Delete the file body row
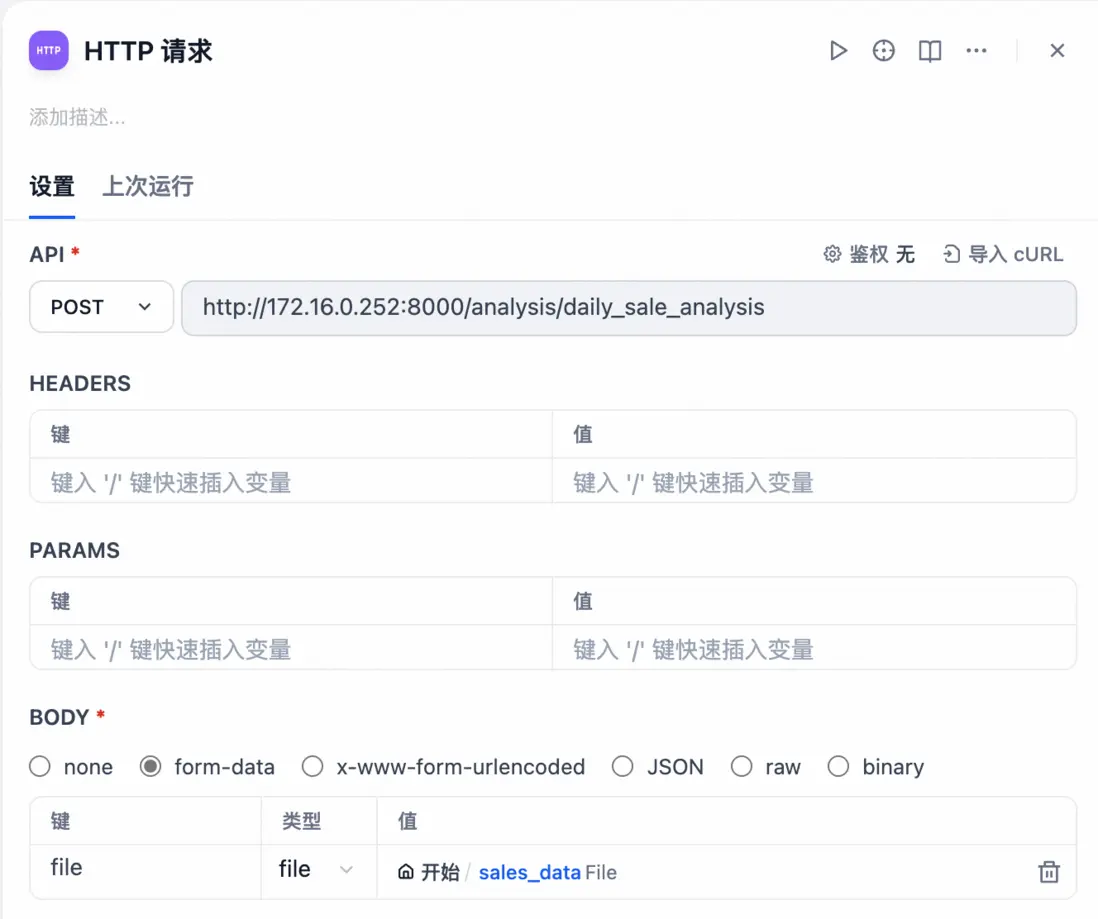 click(x=1048, y=872)
